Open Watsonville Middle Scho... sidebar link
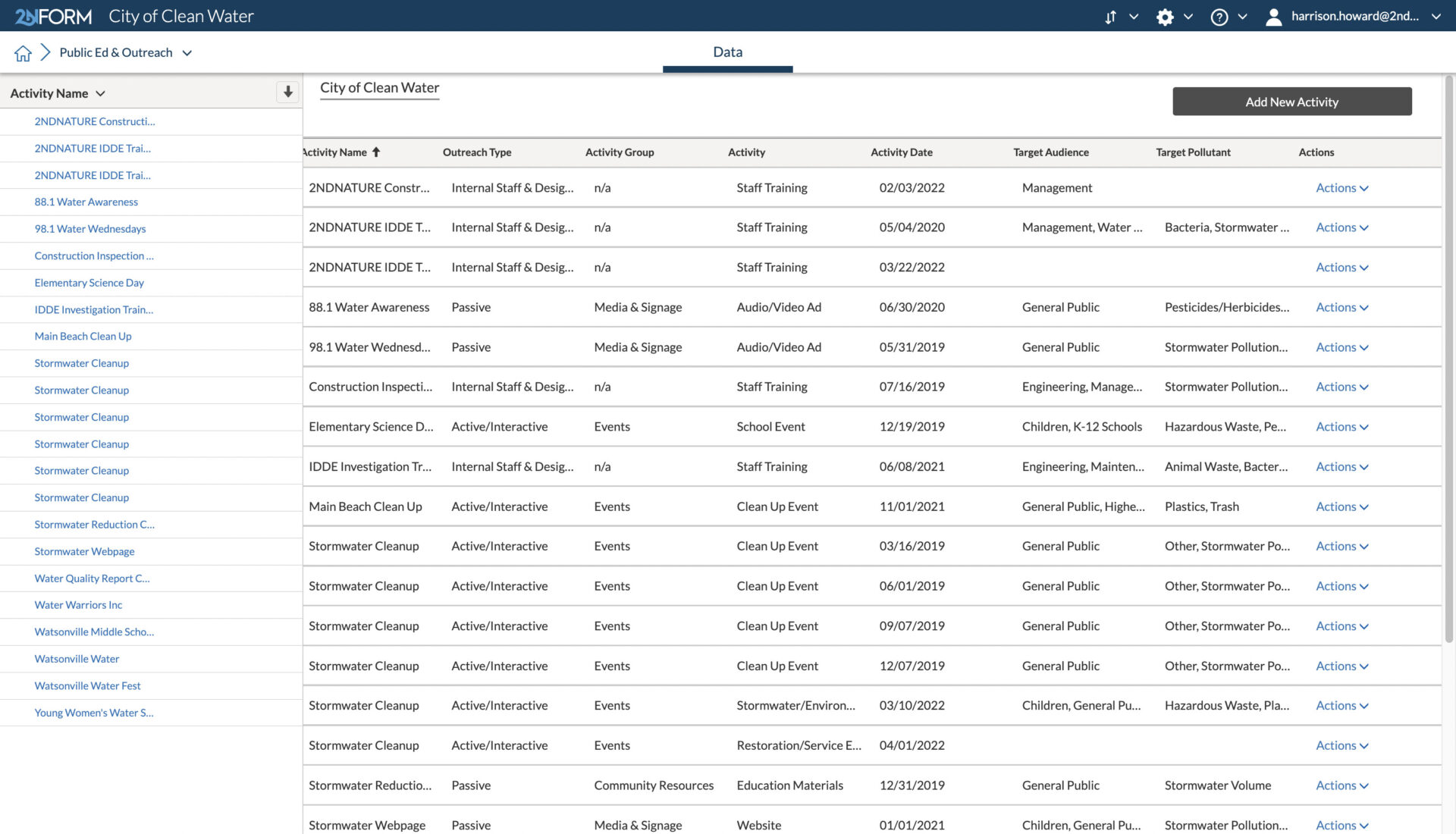The width and height of the screenshot is (1456, 834). [x=94, y=632]
